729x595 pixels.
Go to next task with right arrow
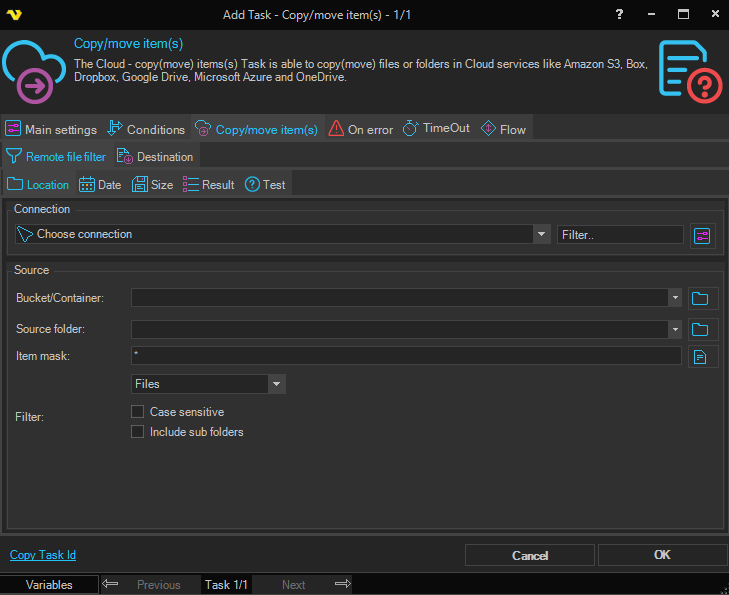[343, 584]
